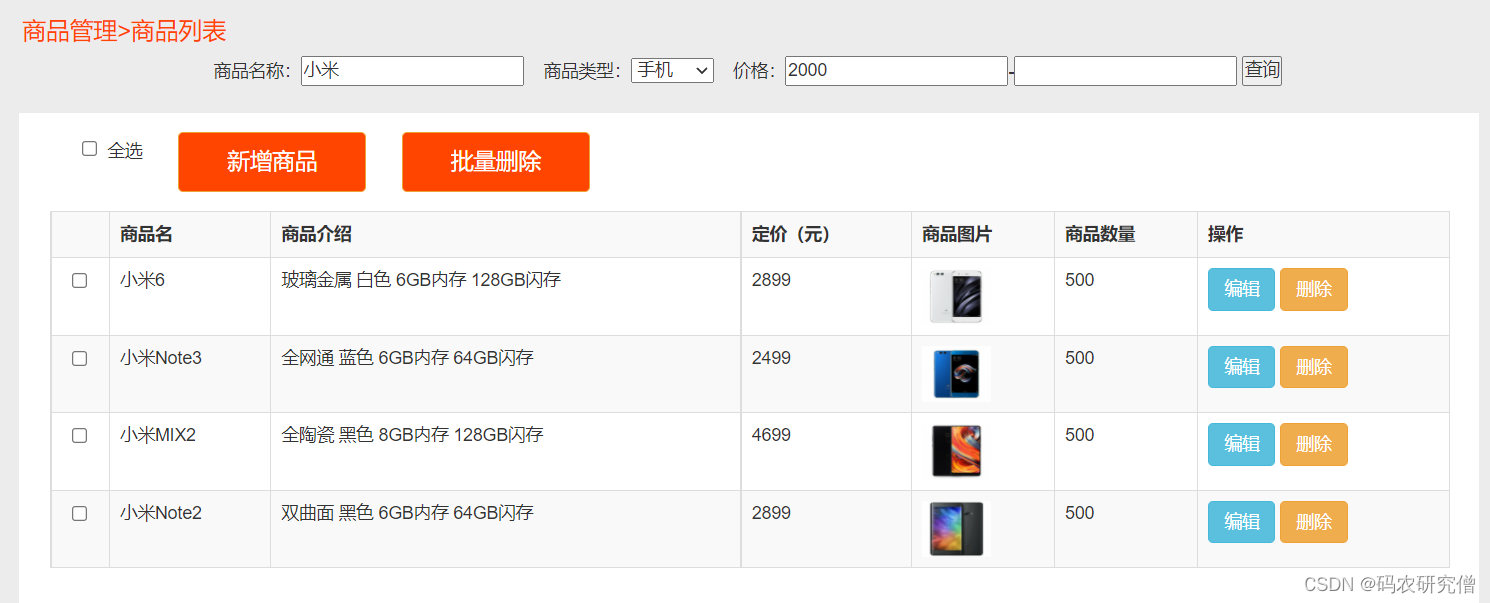This screenshot has height=603, width=1490.
Task: Click the 2899 price in 小米Note2 row
Action: (771, 513)
